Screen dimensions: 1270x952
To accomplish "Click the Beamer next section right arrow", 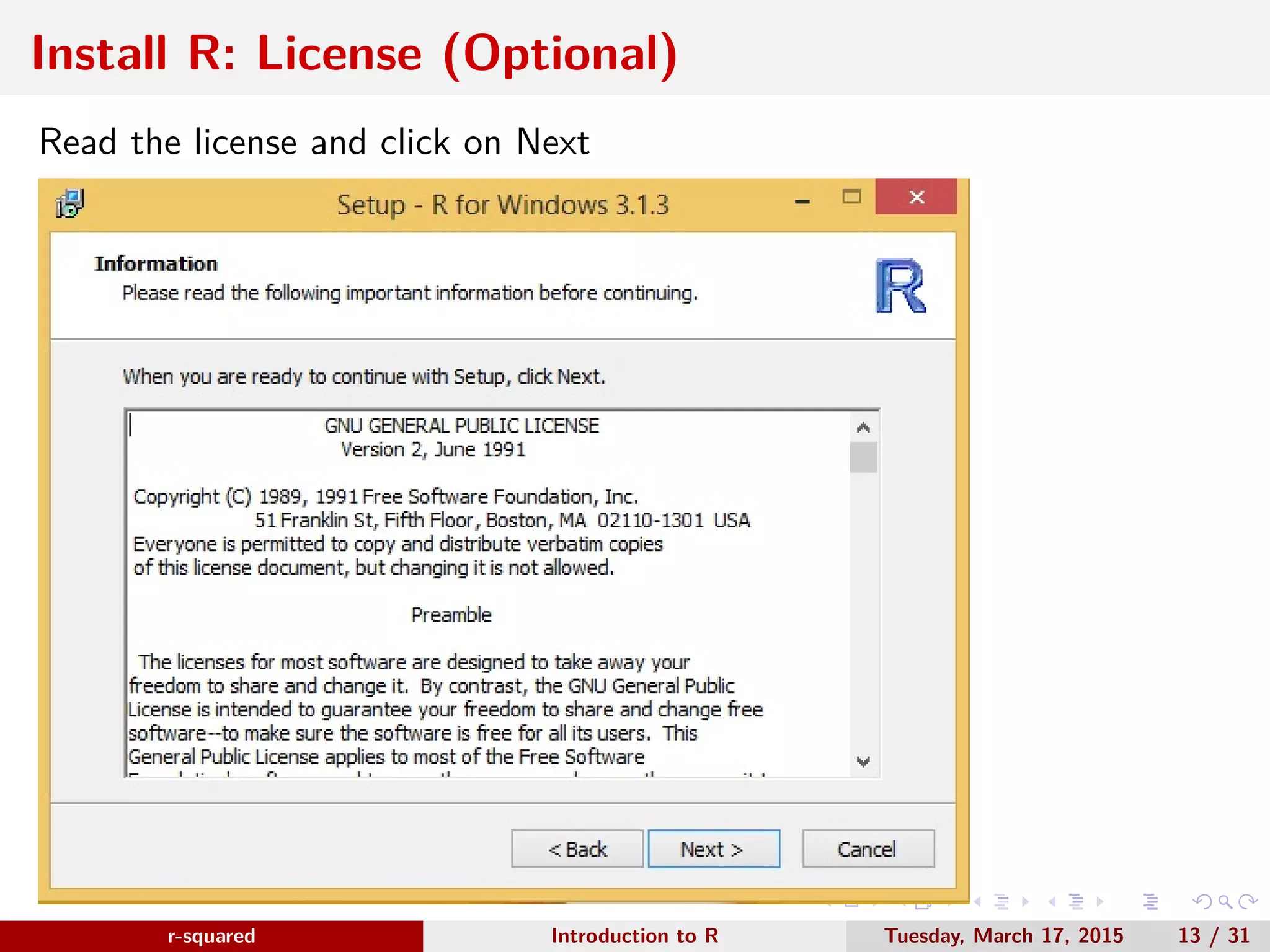I will 1100,901.
